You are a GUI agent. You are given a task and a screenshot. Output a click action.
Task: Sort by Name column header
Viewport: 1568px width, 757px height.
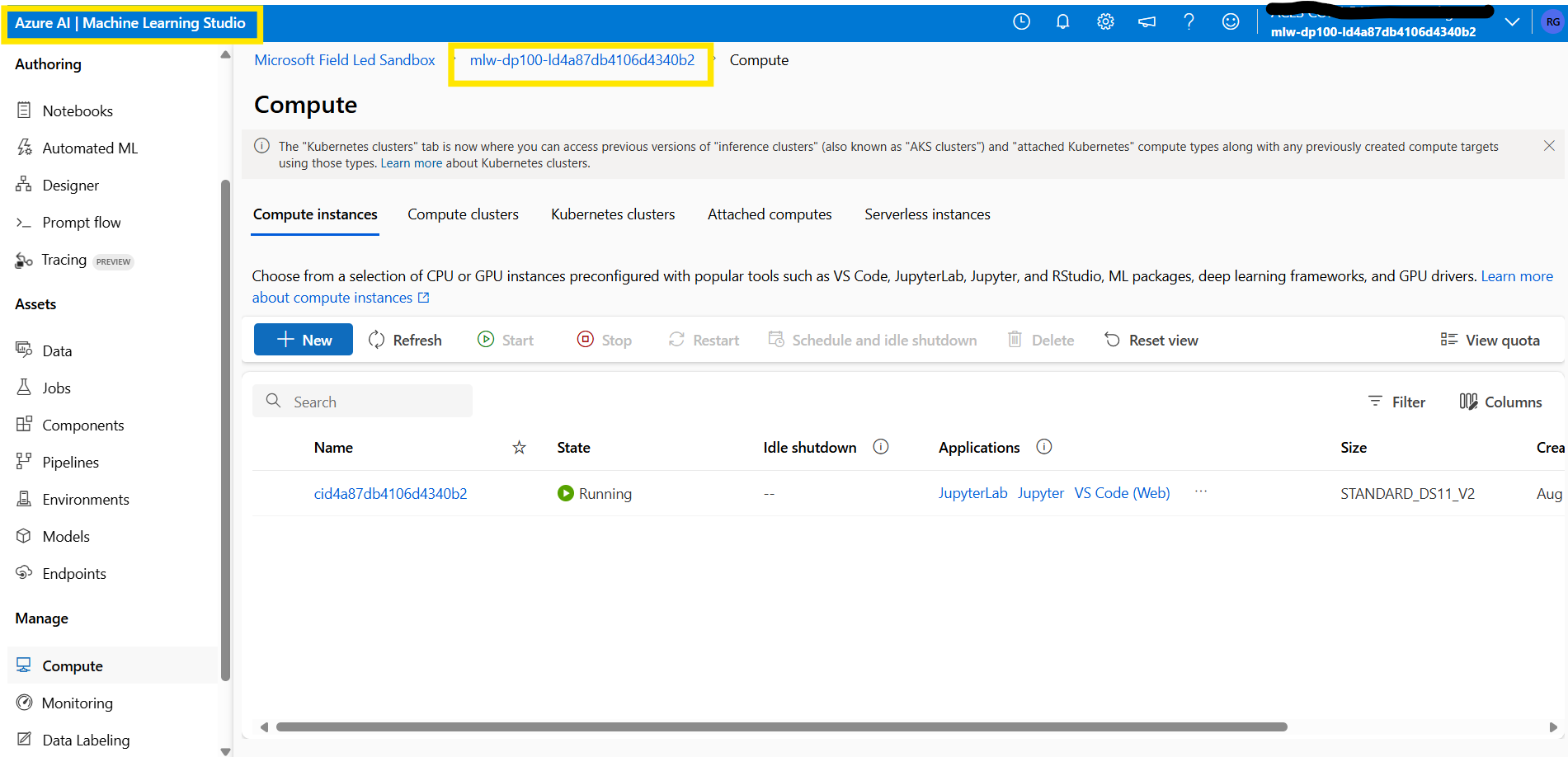point(333,447)
